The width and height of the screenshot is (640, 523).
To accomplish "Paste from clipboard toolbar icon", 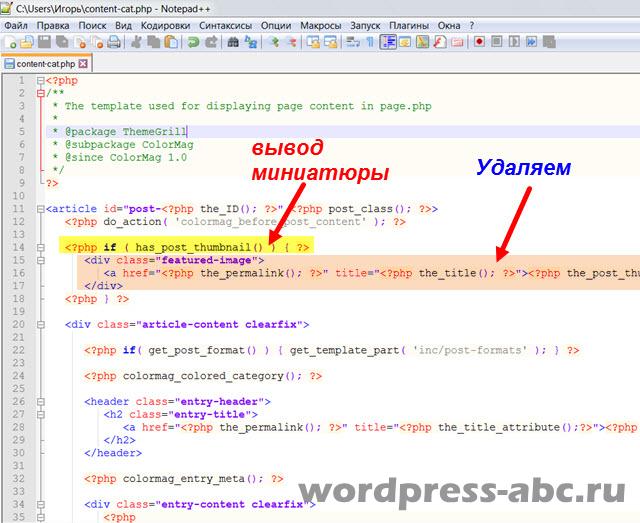I will tap(171, 42).
